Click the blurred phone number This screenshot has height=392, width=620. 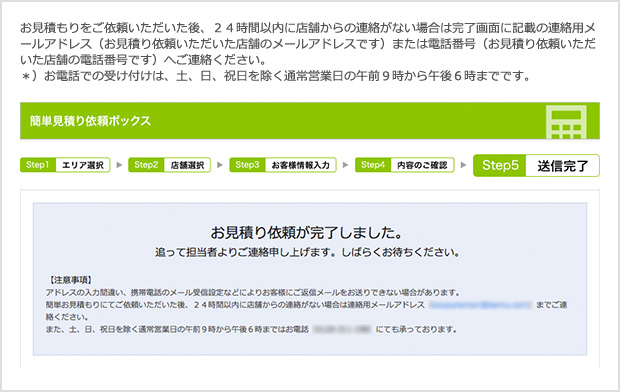342,329
